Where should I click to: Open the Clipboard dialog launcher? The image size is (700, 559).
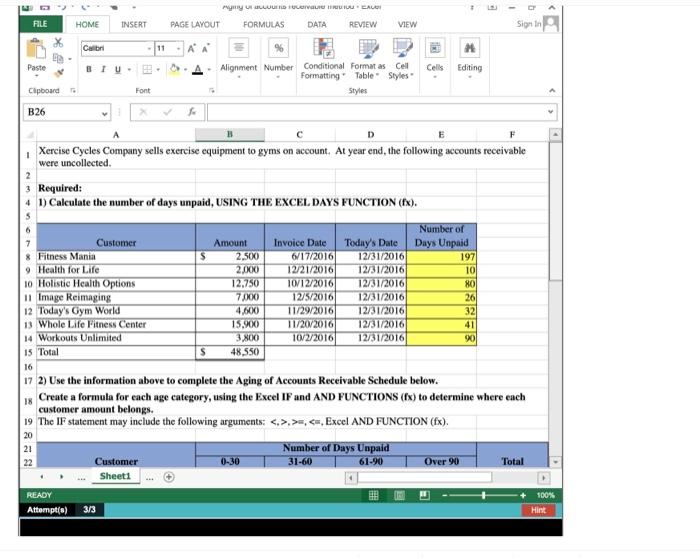tap(73, 91)
